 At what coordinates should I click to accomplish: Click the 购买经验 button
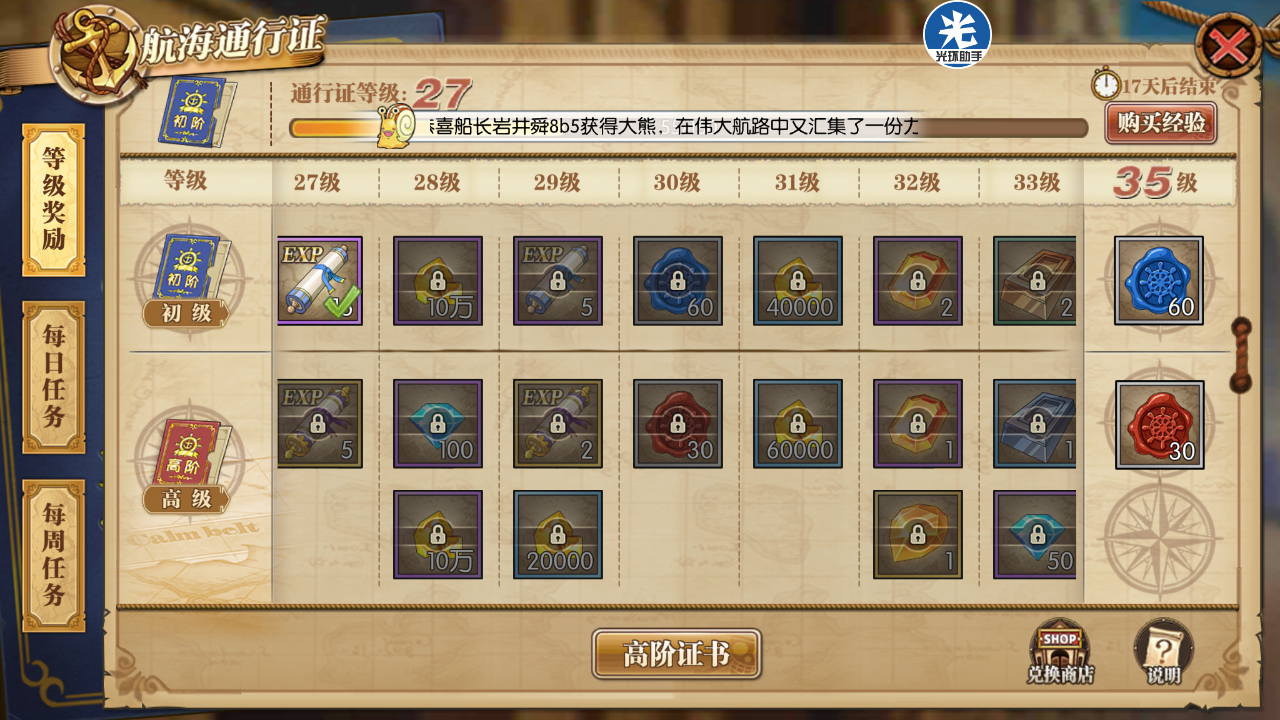click(1161, 123)
